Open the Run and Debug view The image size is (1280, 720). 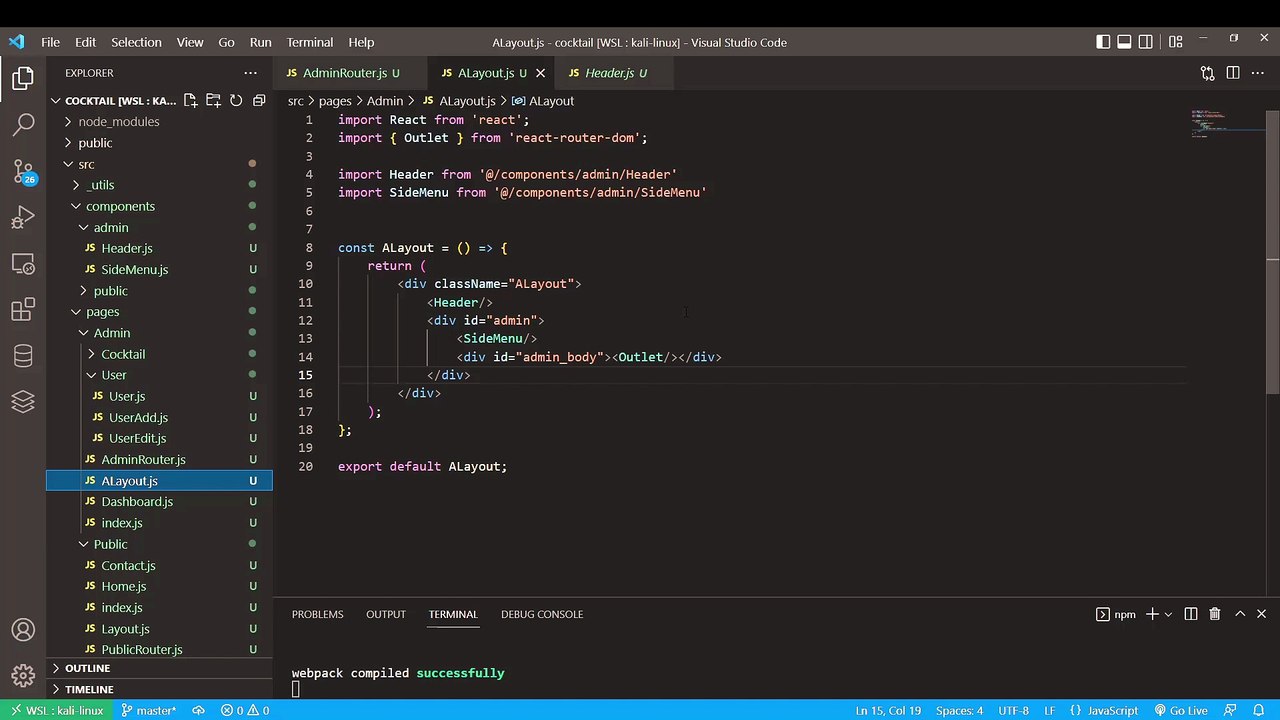click(23, 218)
